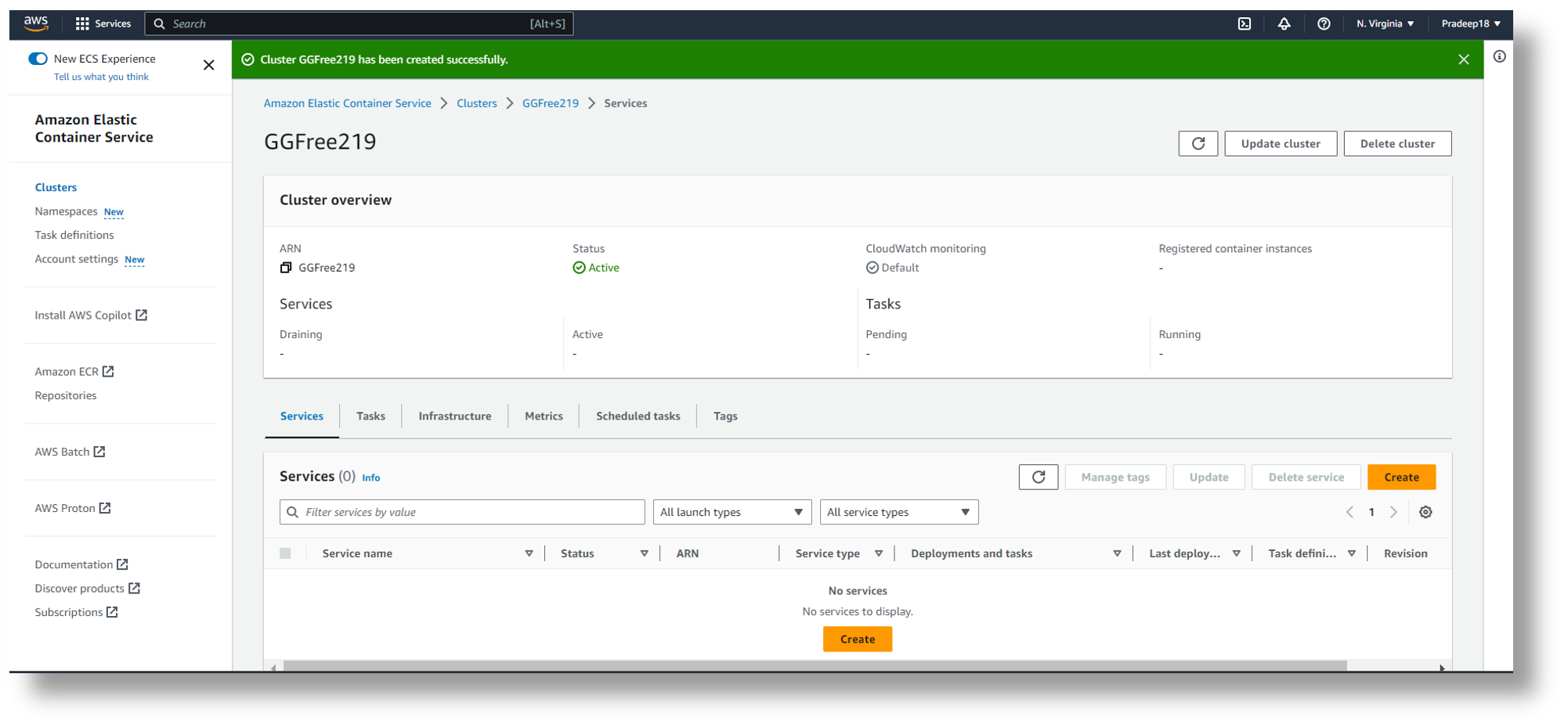Click the Update service button
Viewport: 1568px width, 728px height.
click(1209, 477)
